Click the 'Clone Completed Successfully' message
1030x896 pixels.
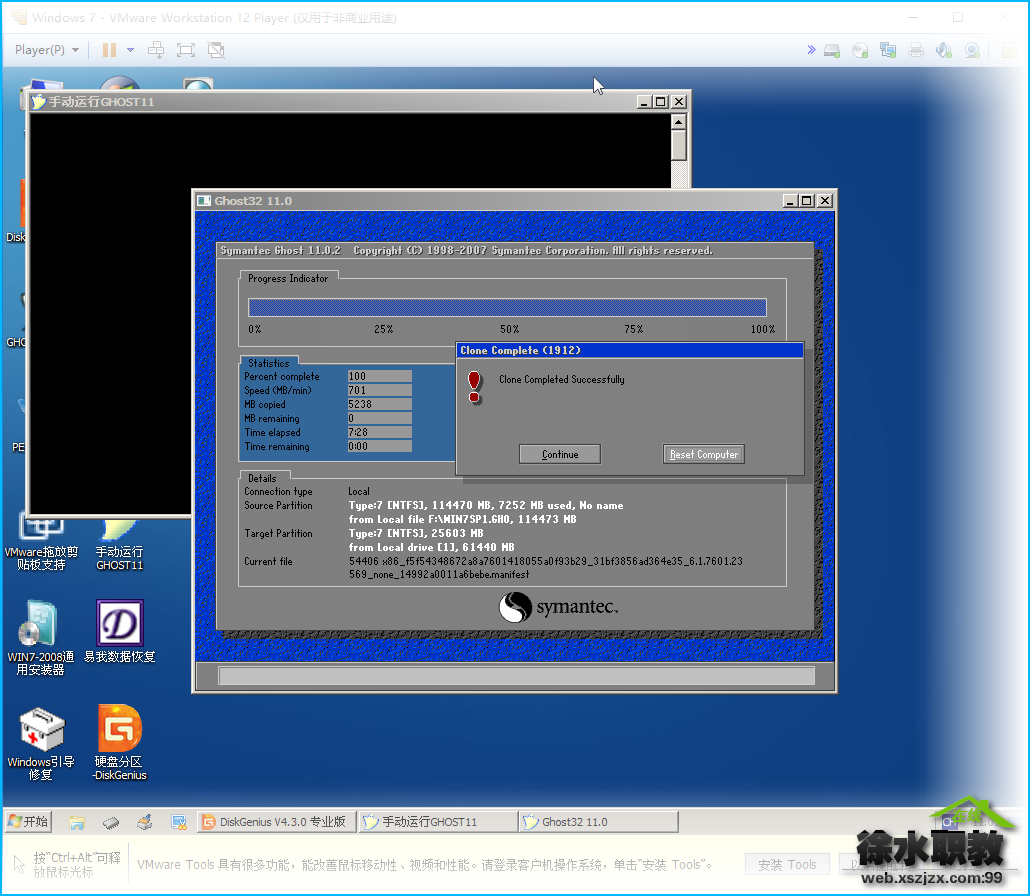[x=562, y=380]
